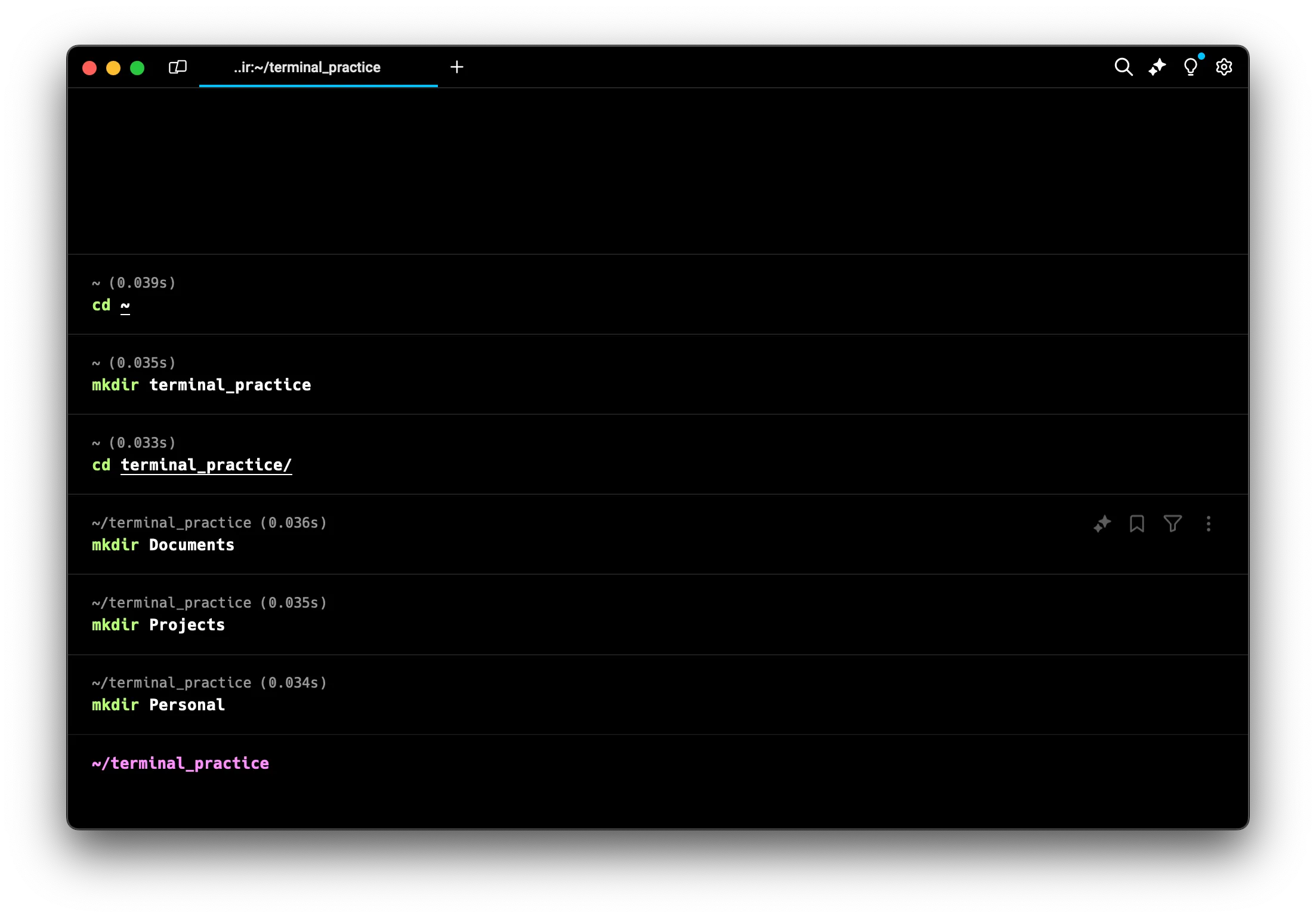The width and height of the screenshot is (1316, 918).
Task: Ask AI about mkdir Documents block
Action: 1102,523
